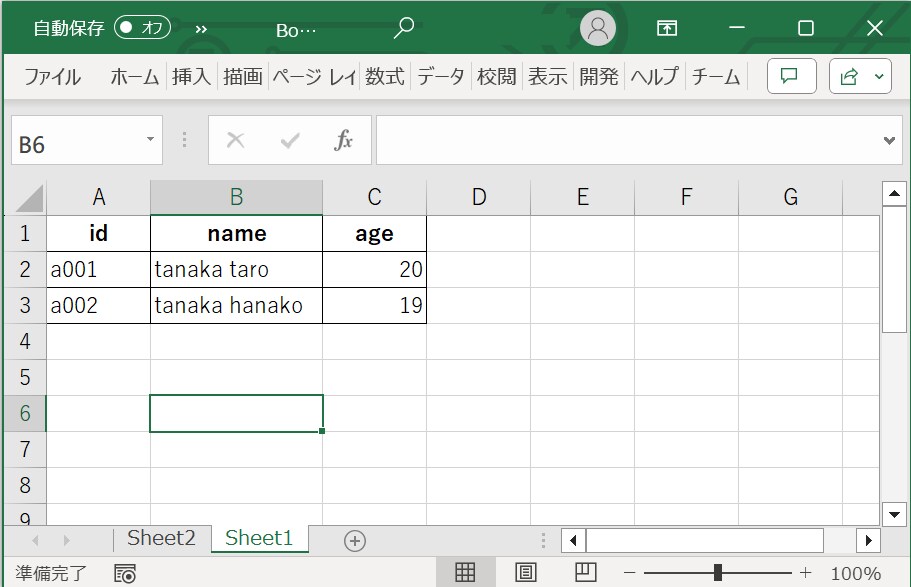Click the share icon button
The height and width of the screenshot is (587, 911).
click(x=849, y=76)
